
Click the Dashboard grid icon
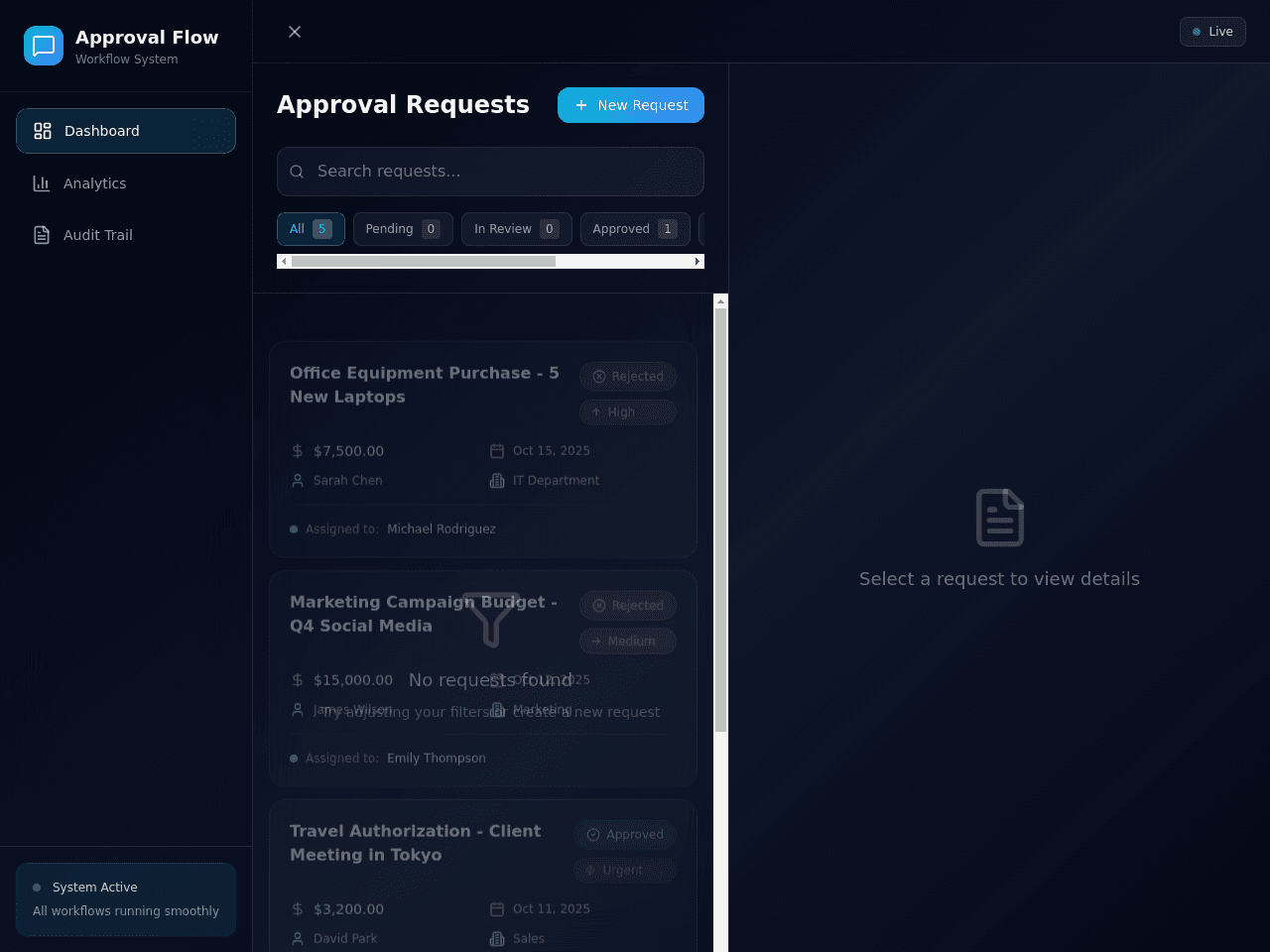coord(43,131)
